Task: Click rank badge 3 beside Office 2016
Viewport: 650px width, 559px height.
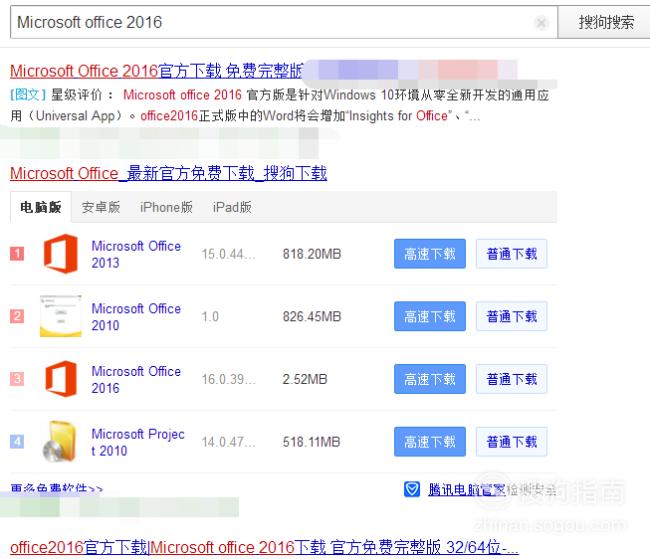Action: 17,379
